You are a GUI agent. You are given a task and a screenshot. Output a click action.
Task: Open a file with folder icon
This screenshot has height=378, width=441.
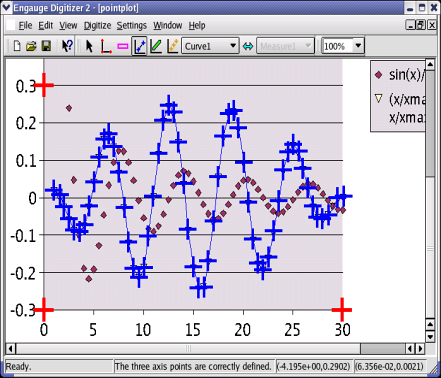31,46
